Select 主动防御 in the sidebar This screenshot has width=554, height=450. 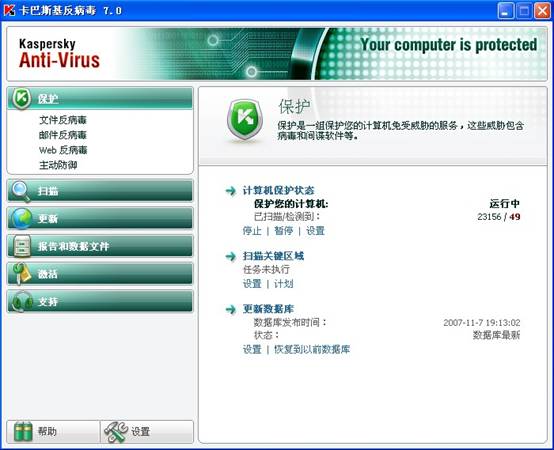[58, 165]
